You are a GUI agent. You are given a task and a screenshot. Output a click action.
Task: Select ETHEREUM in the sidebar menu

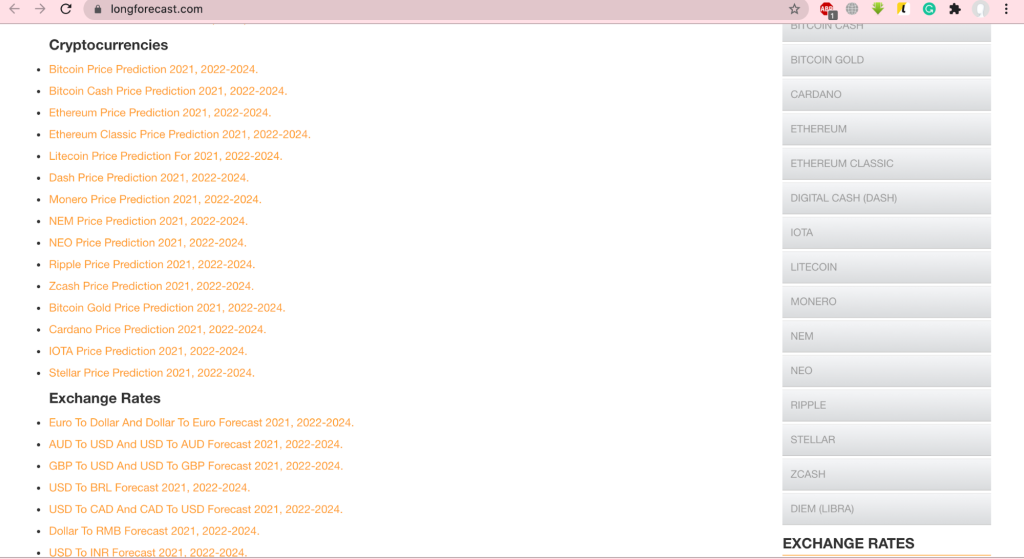click(x=886, y=129)
